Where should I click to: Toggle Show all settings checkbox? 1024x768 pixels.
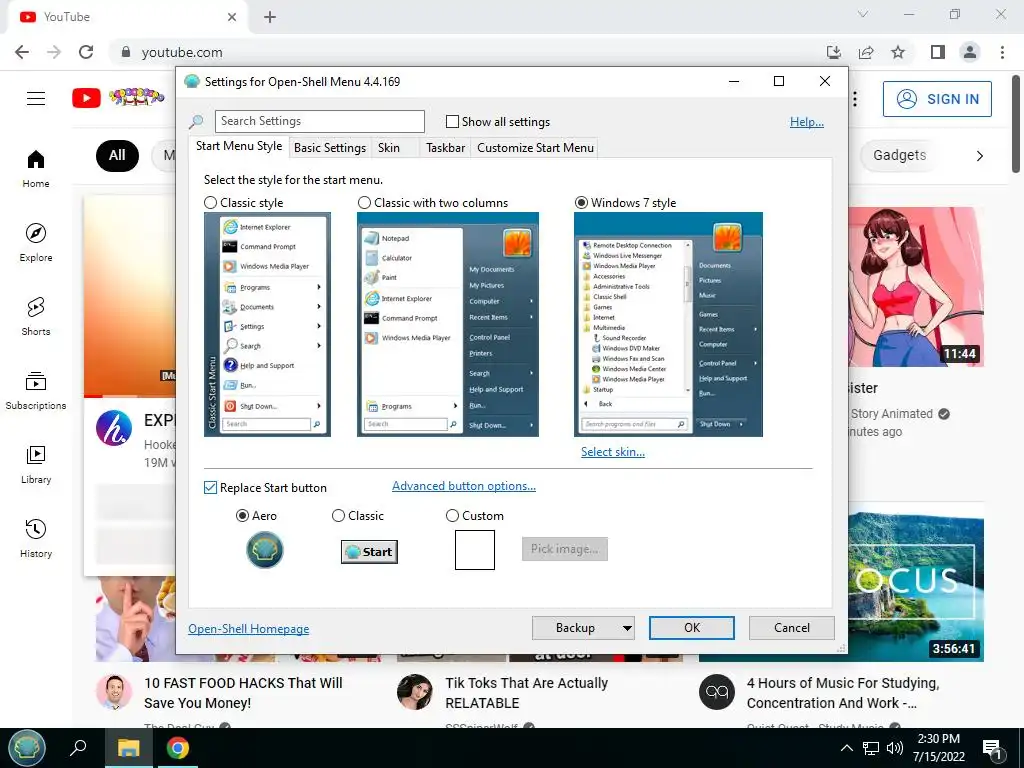click(x=452, y=121)
